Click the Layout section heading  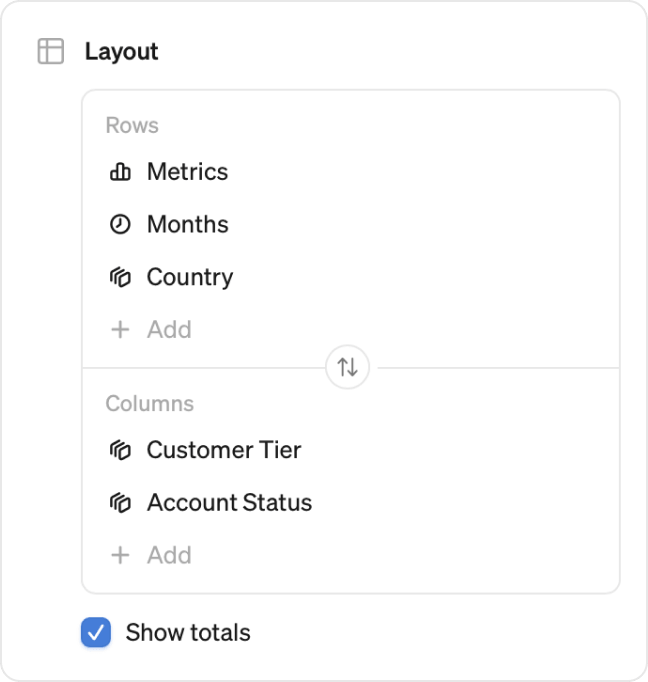pyautogui.click(x=121, y=52)
